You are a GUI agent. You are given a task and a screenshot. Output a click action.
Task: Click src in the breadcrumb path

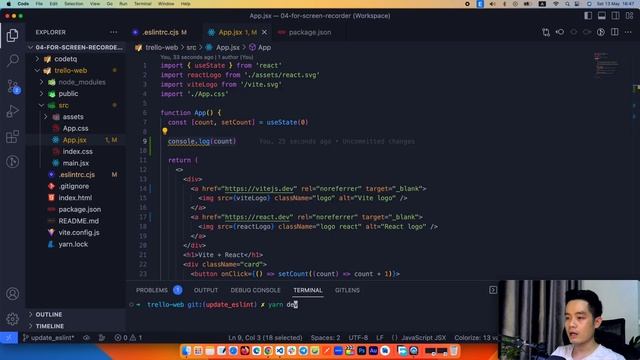coord(191,47)
